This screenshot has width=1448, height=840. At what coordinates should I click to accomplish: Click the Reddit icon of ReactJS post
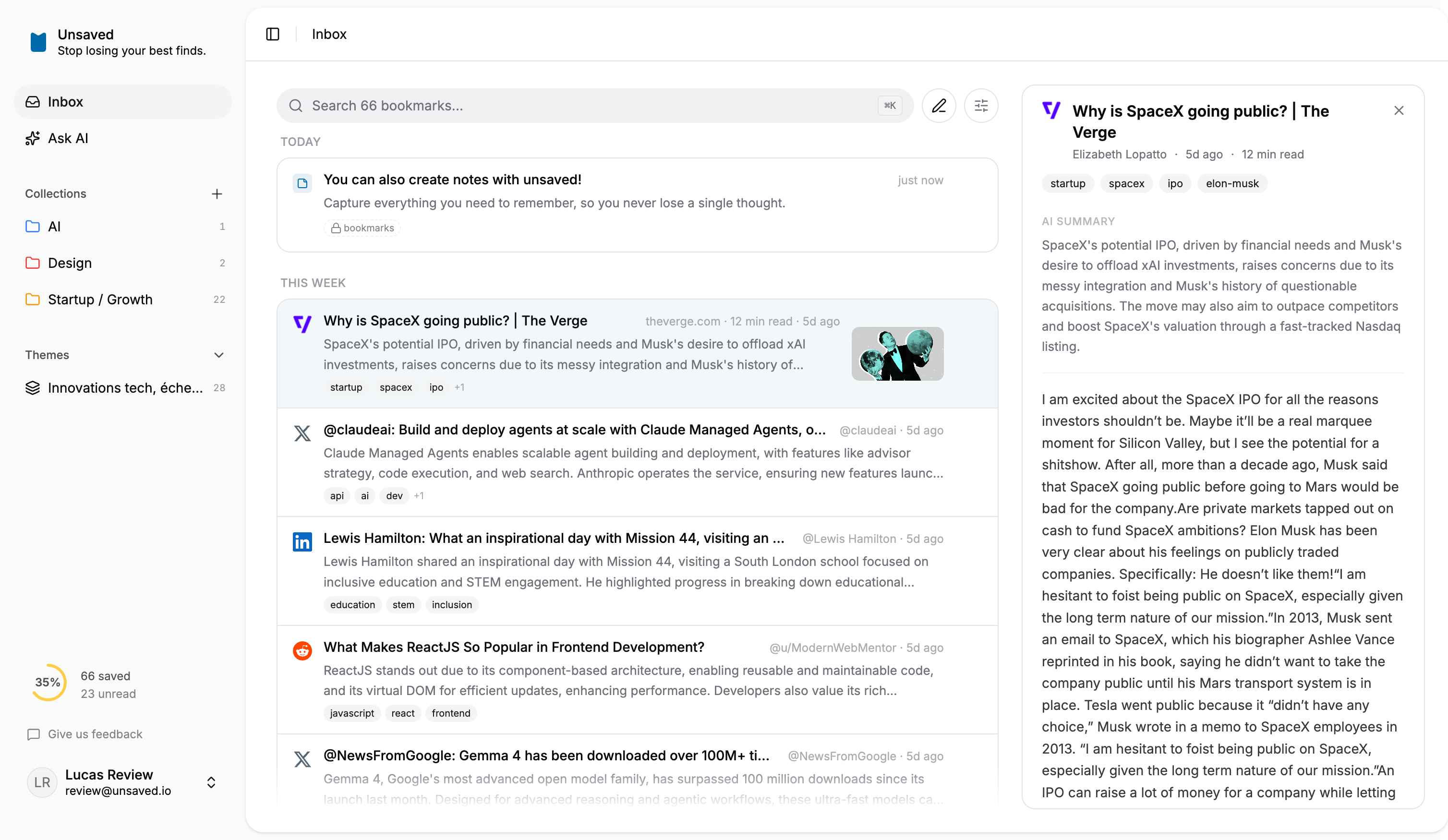point(302,651)
